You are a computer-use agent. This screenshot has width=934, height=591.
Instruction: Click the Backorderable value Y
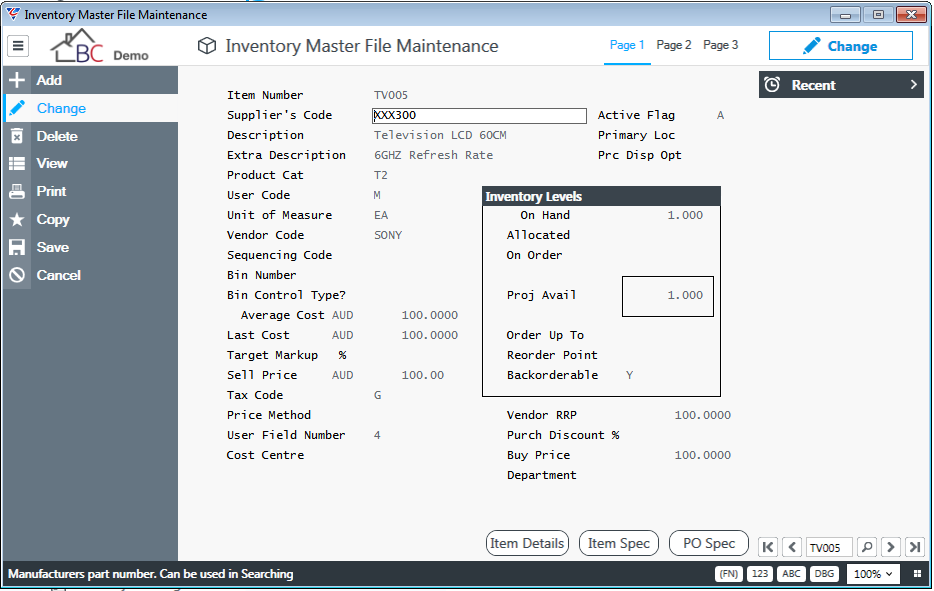[x=630, y=375]
